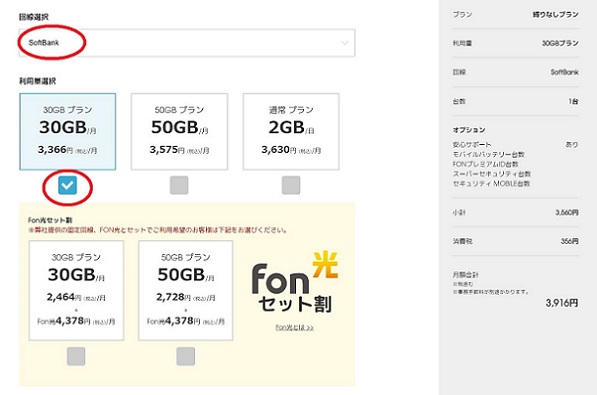Click the オプション heading in summary
The height and width of the screenshot is (395, 597).
click(x=469, y=130)
